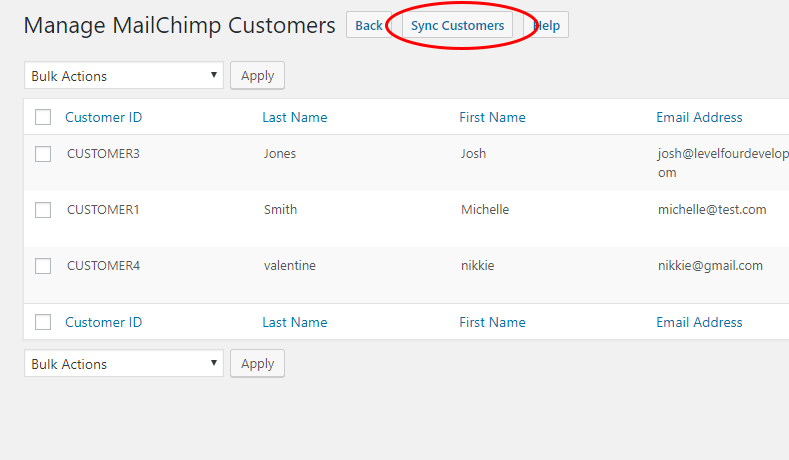Image resolution: width=789 pixels, height=460 pixels.
Task: Click the Apply button above the table
Action: [257, 76]
